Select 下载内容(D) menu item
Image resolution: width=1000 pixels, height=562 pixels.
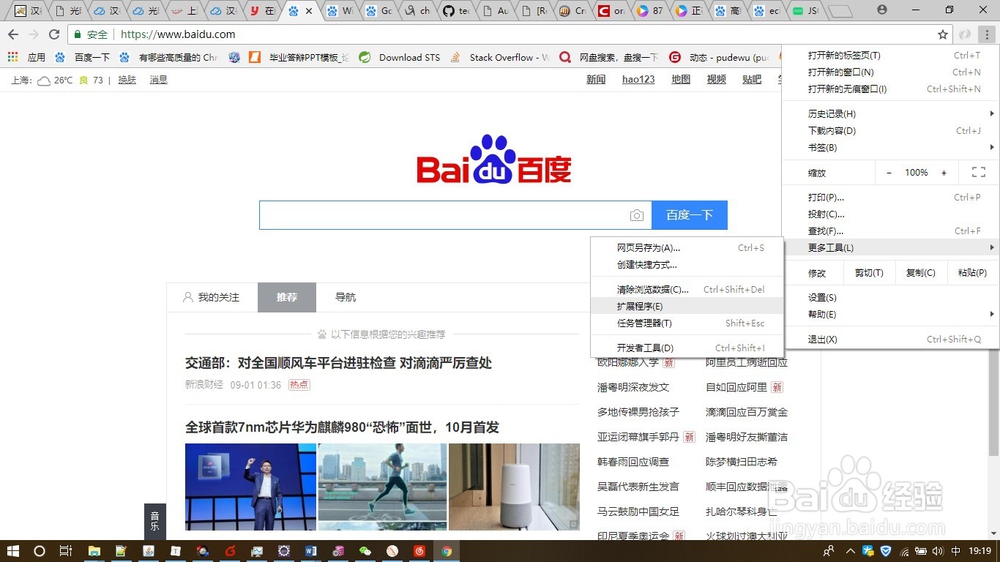pyautogui.click(x=891, y=131)
